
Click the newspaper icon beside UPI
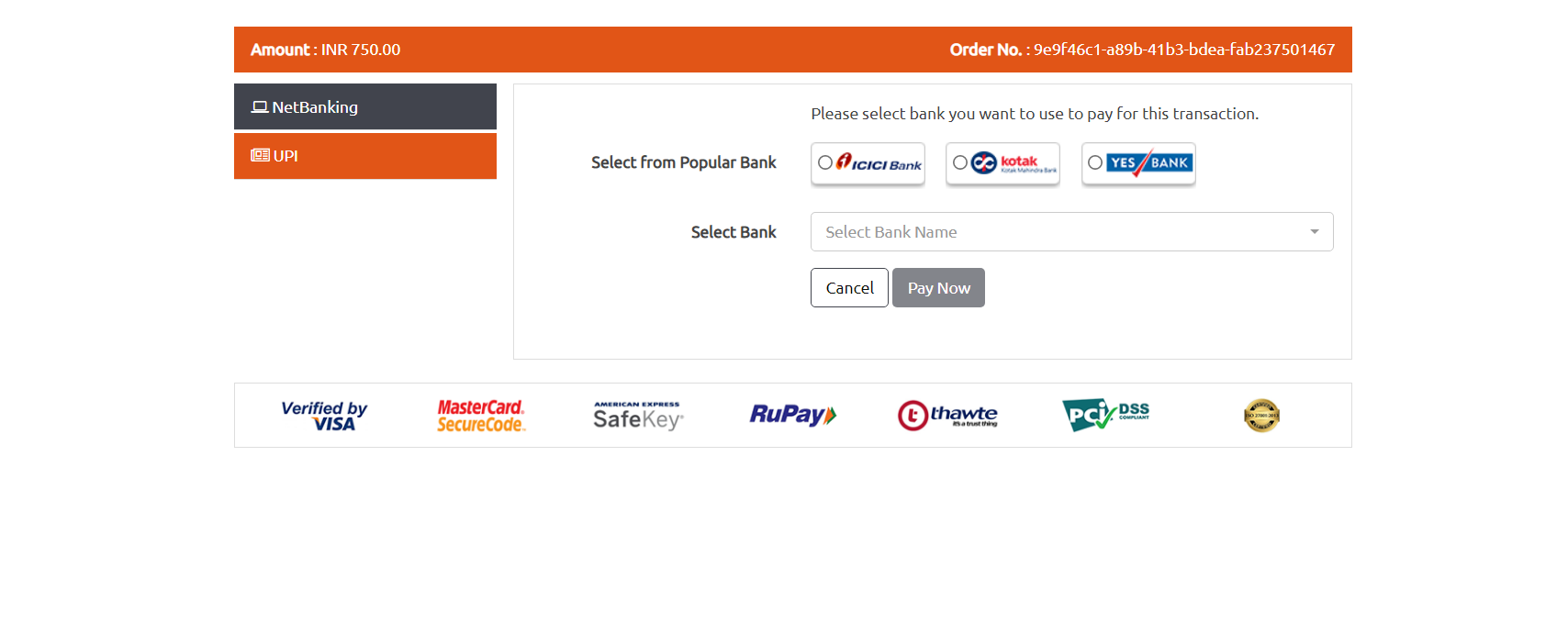tap(261, 156)
